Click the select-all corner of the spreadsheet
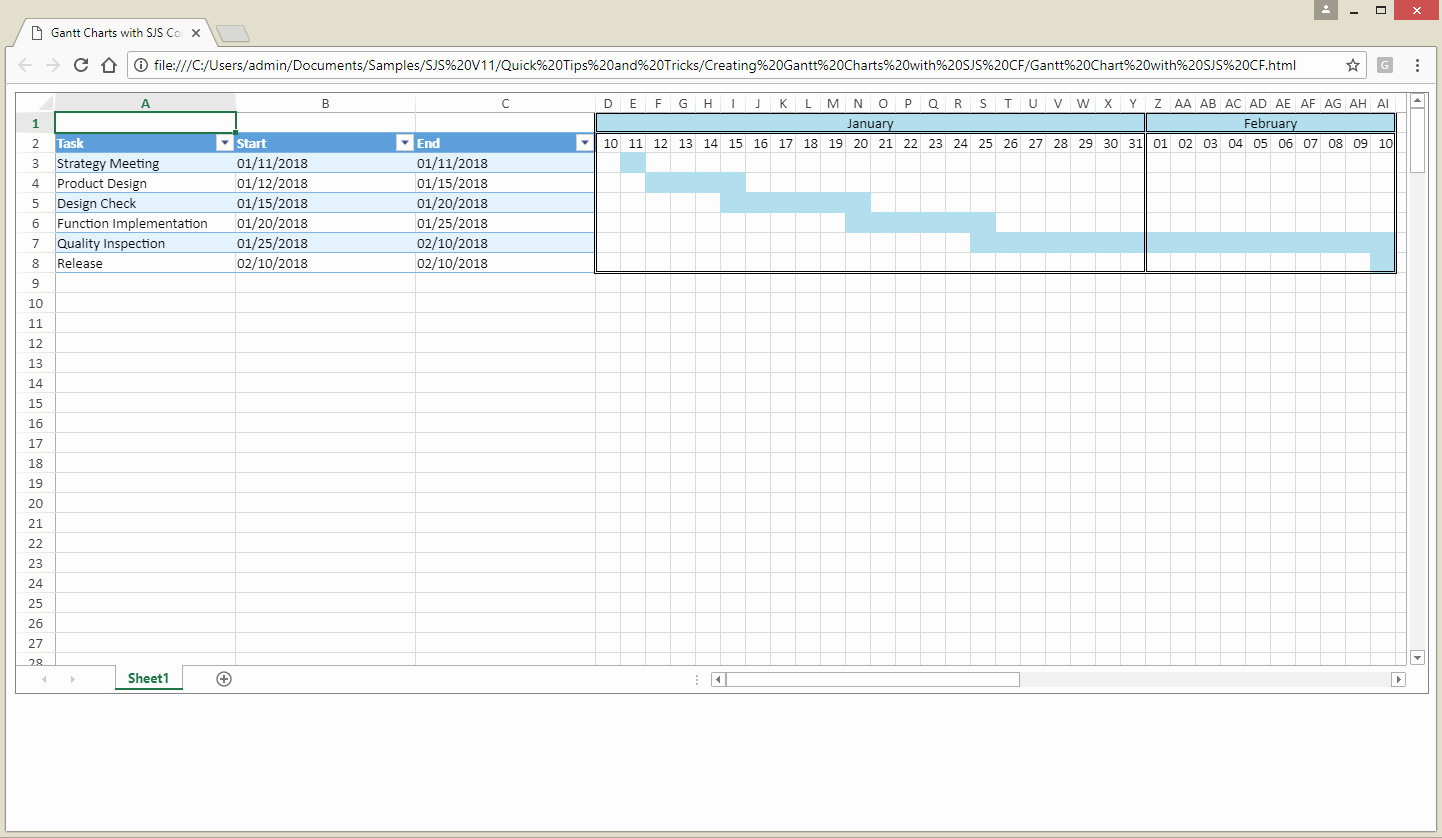This screenshot has width=1442, height=838. click(36, 103)
